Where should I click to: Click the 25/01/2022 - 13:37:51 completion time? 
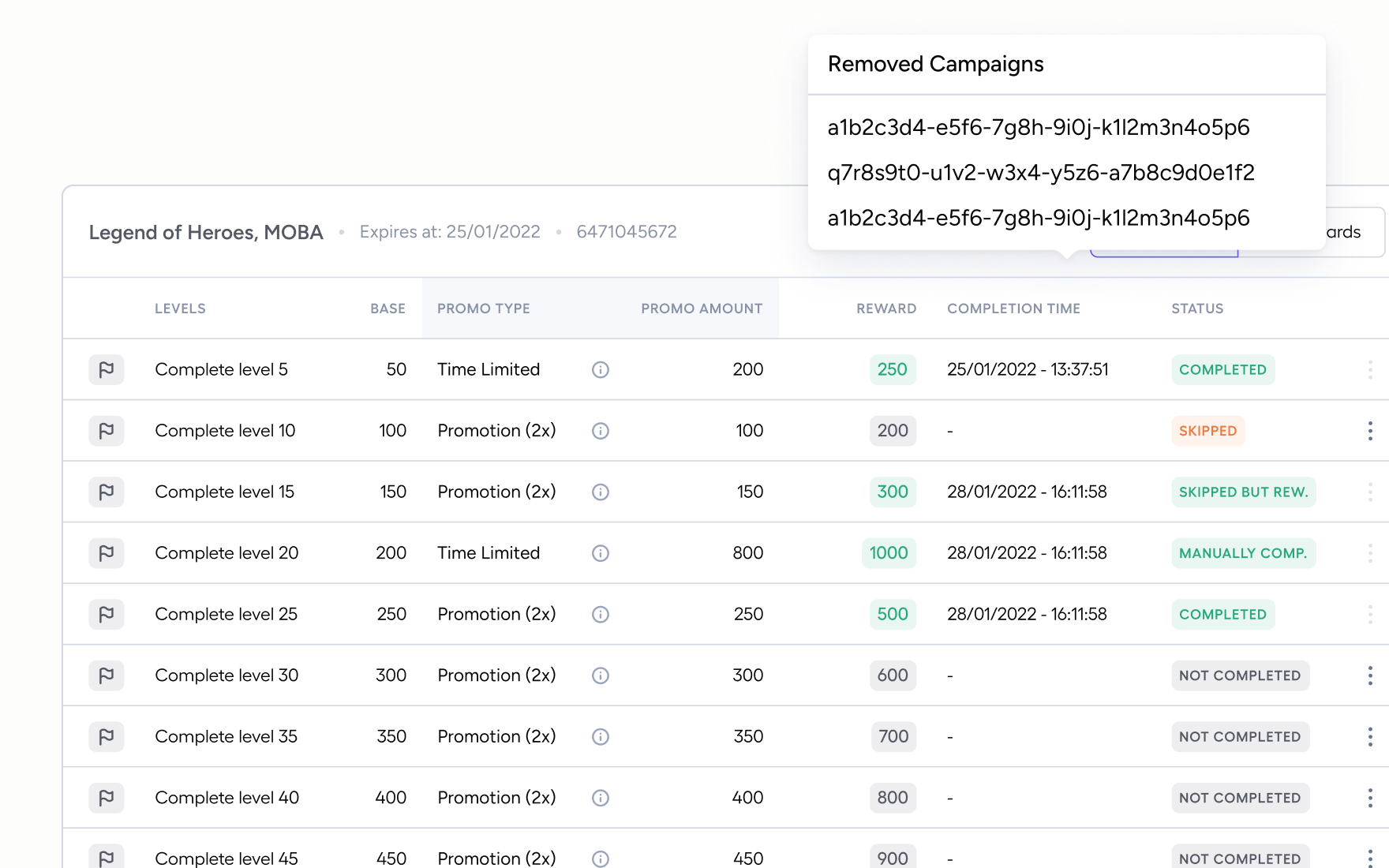click(1028, 369)
